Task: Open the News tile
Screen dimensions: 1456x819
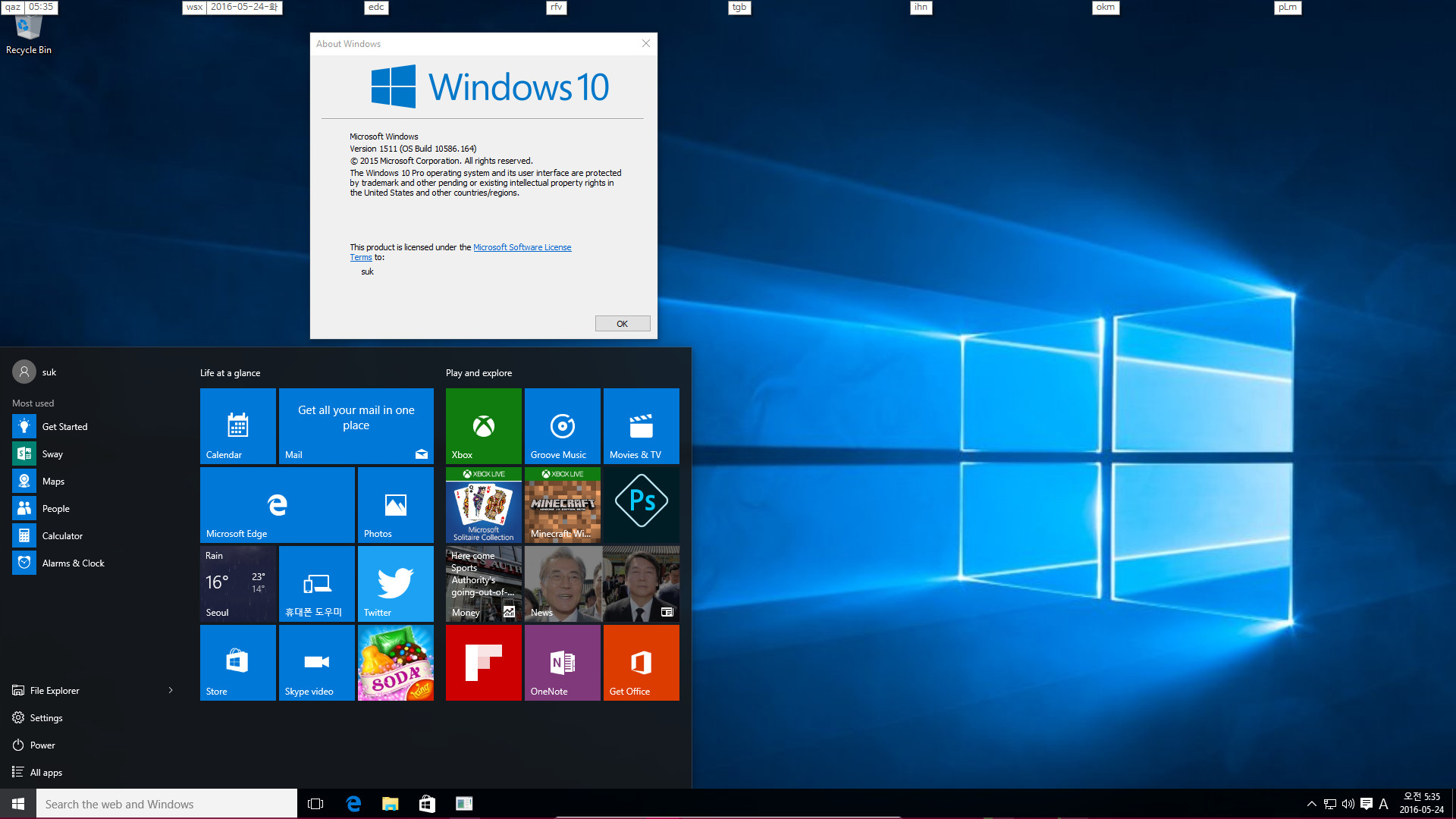Action: (x=602, y=584)
